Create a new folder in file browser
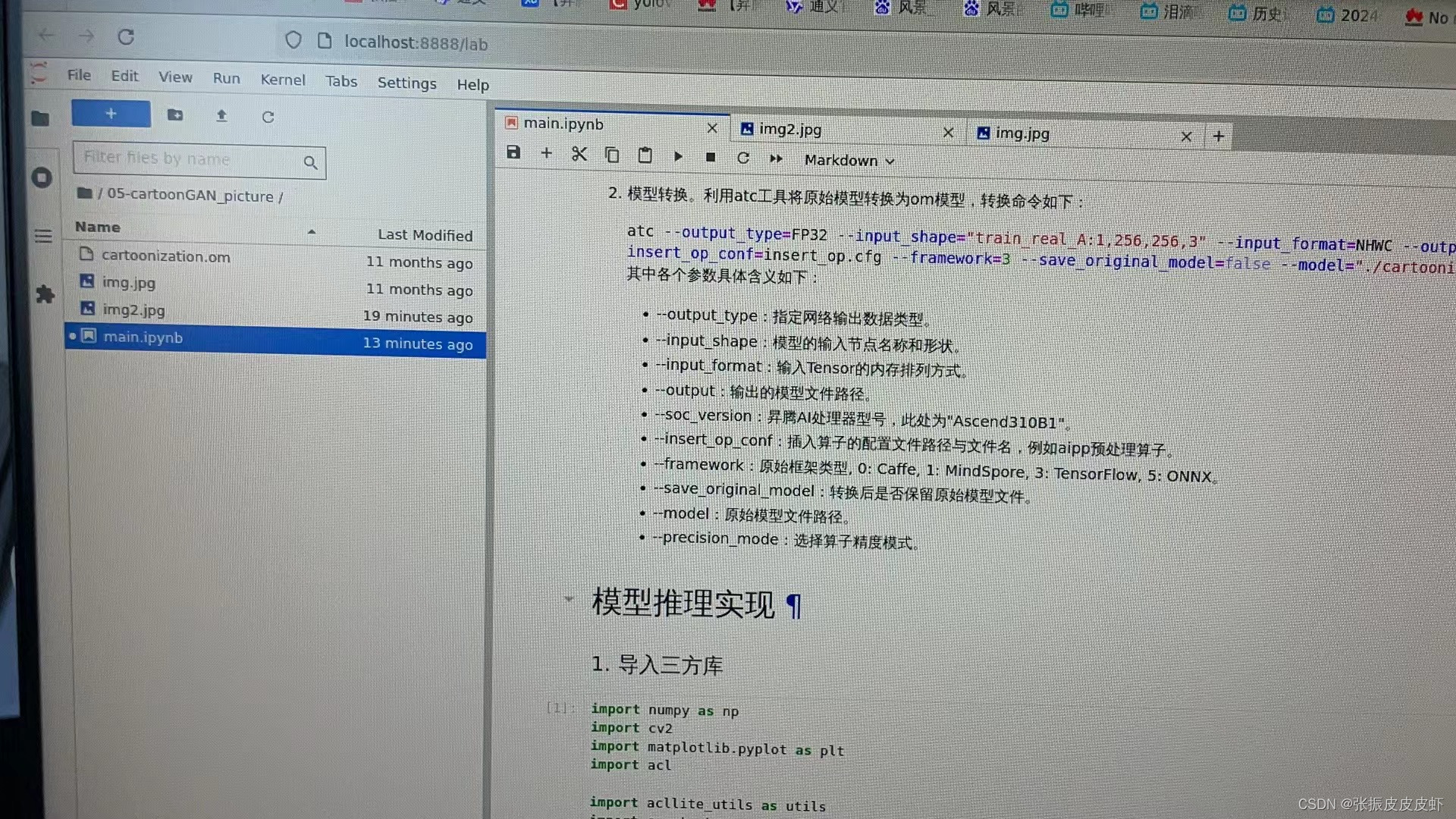Screen dimensions: 1456x819 [x=175, y=115]
